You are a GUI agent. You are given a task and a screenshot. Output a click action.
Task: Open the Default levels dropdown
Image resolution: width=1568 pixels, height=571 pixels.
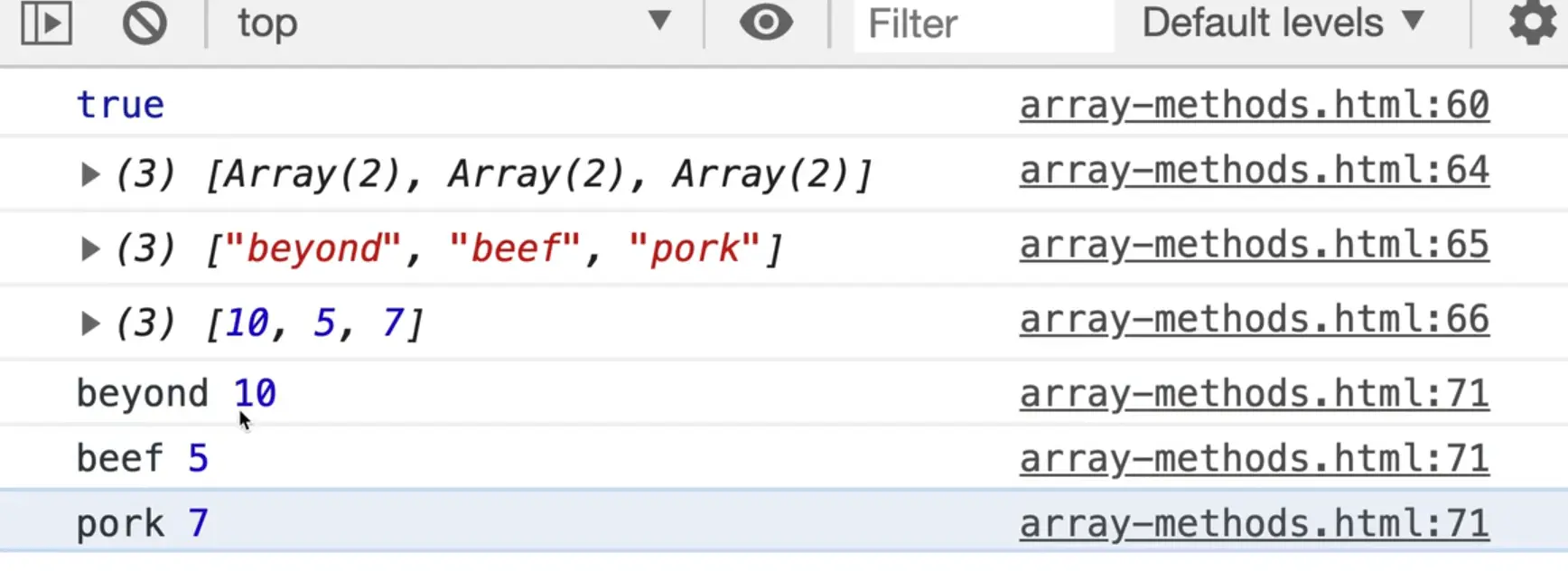point(1283,23)
